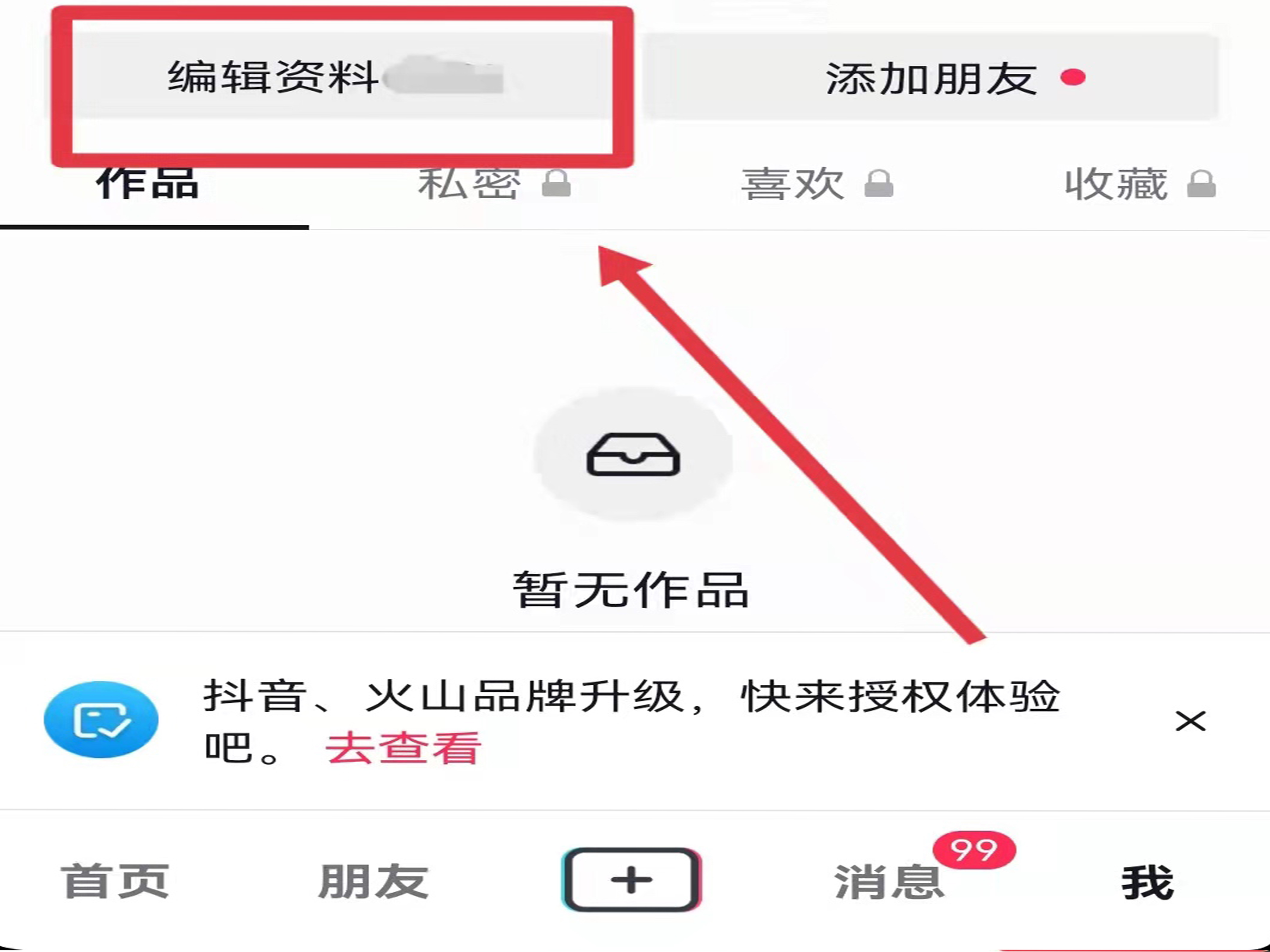Screen dimensions: 1270x952
Task: Follow the 去查看 link
Action: coord(402,748)
